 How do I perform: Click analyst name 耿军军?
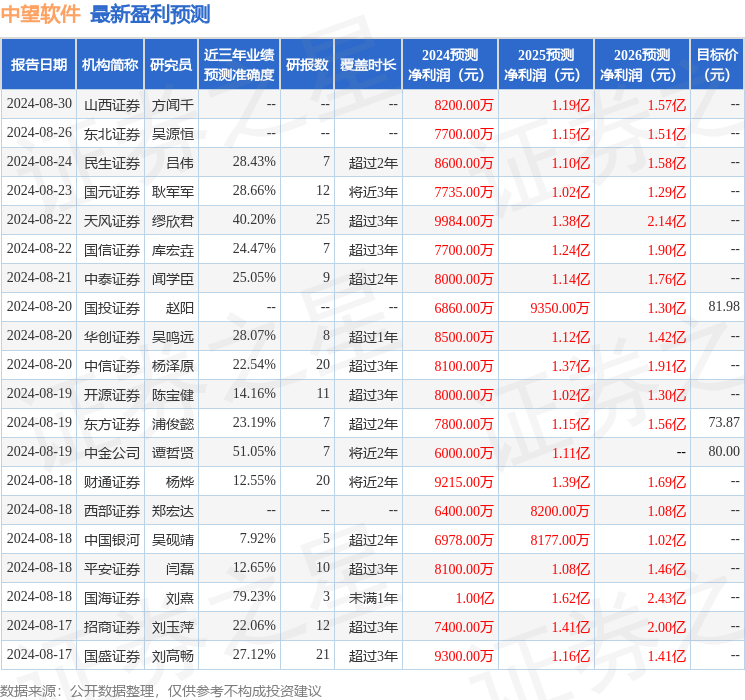(x=172, y=192)
